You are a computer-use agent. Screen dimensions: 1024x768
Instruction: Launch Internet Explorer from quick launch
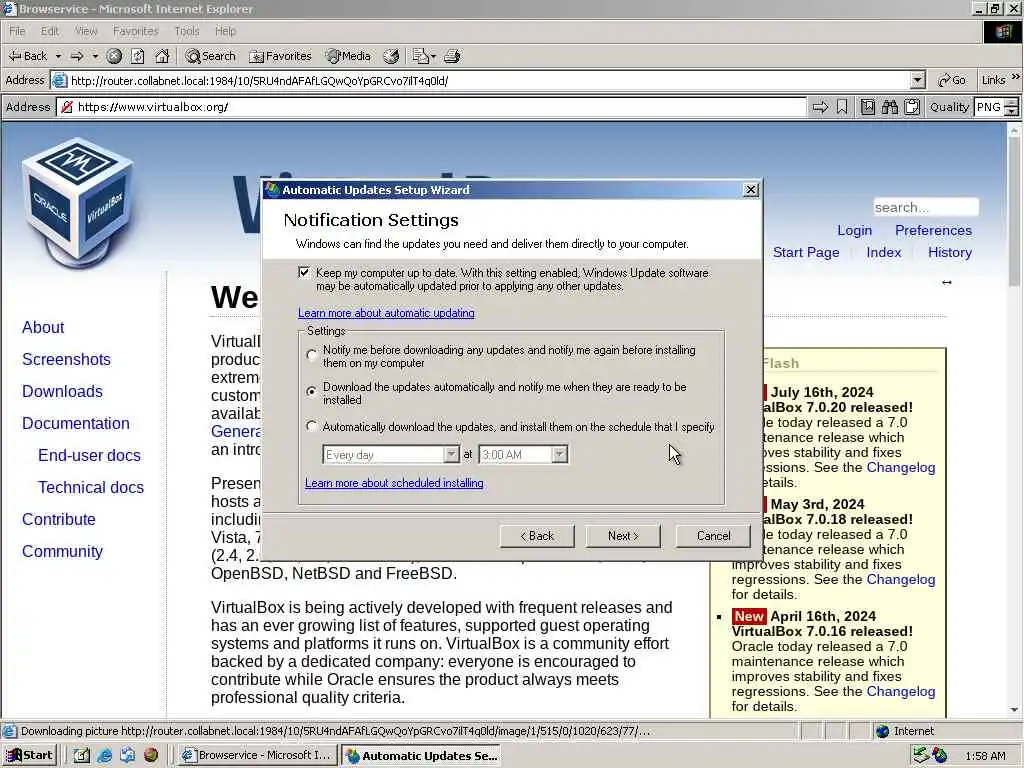104,756
